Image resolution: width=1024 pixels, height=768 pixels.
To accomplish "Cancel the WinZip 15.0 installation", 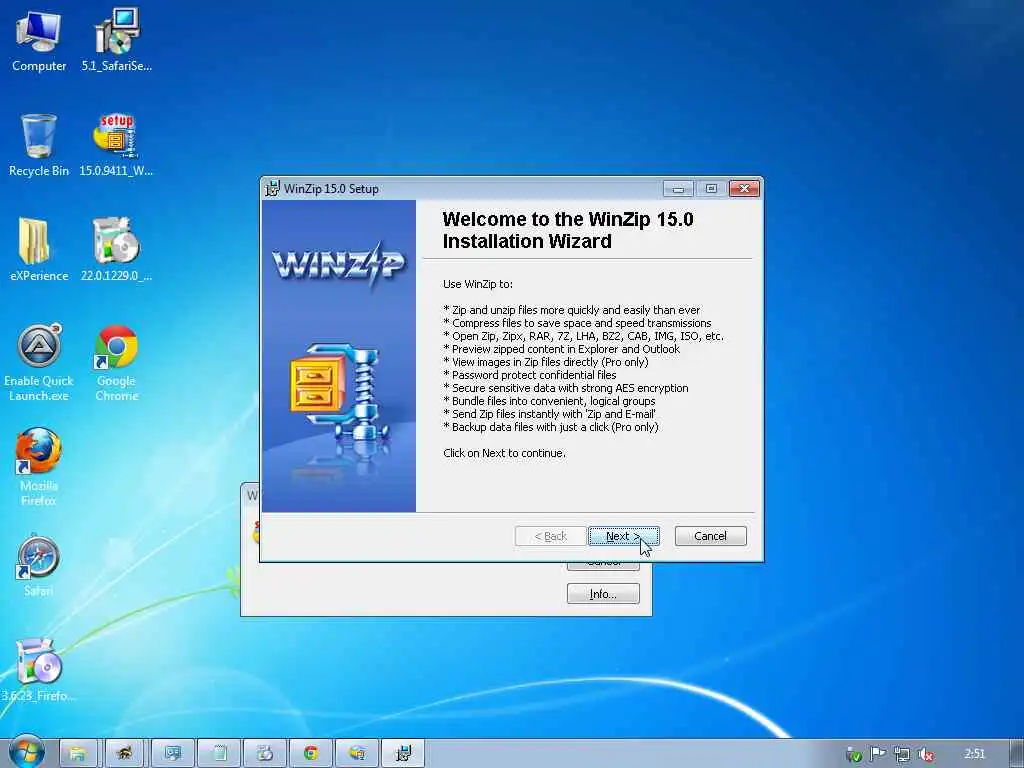I will [710, 536].
